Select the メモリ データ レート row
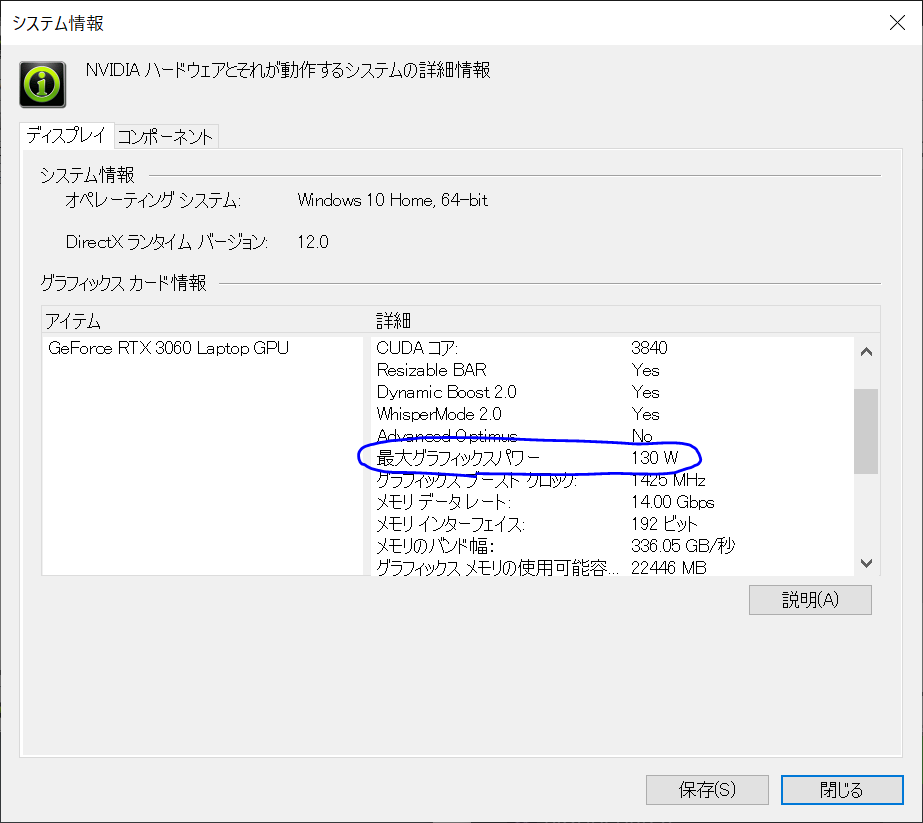 pyautogui.click(x=612, y=502)
